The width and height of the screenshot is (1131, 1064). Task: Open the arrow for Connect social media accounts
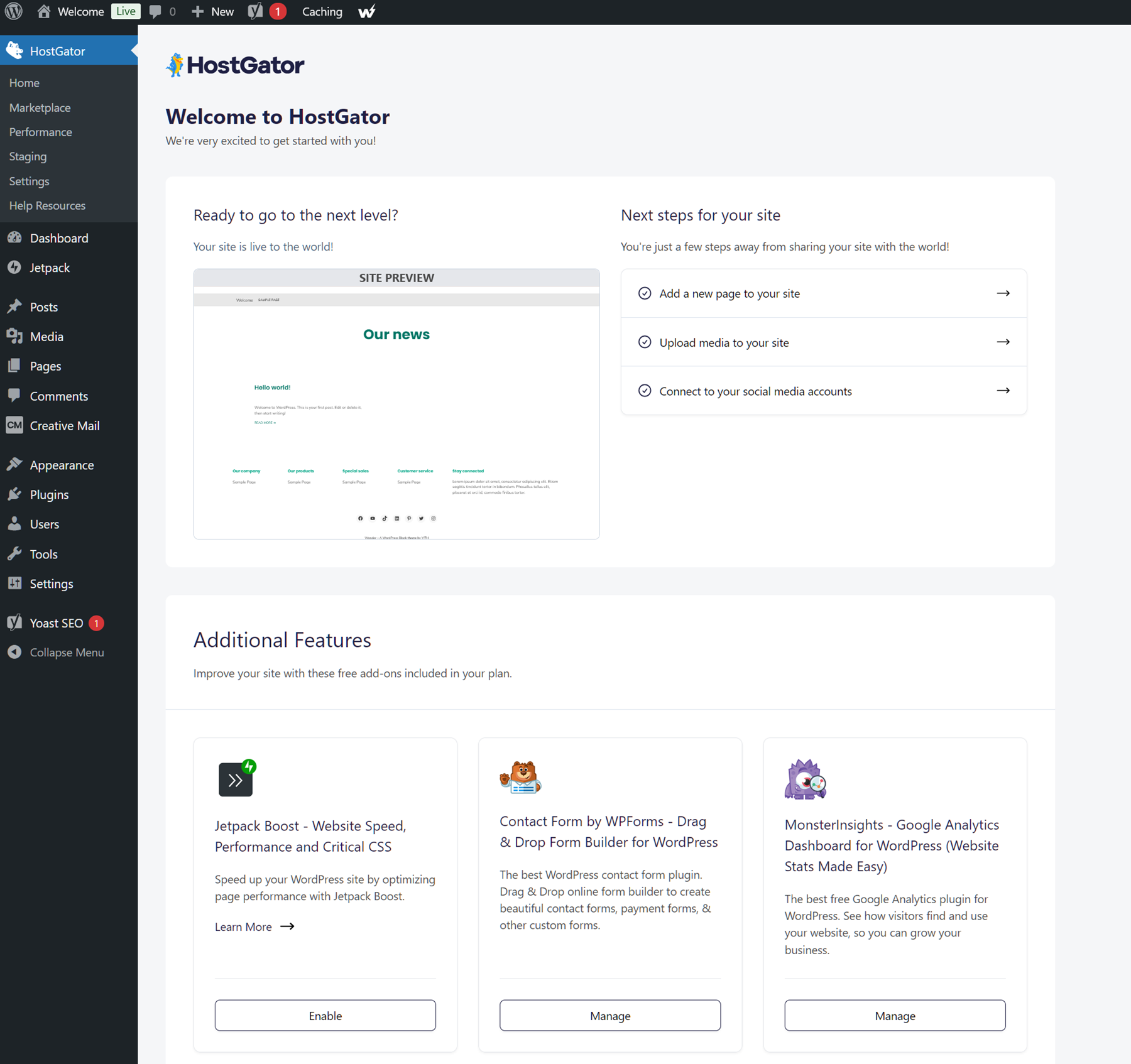point(1003,391)
